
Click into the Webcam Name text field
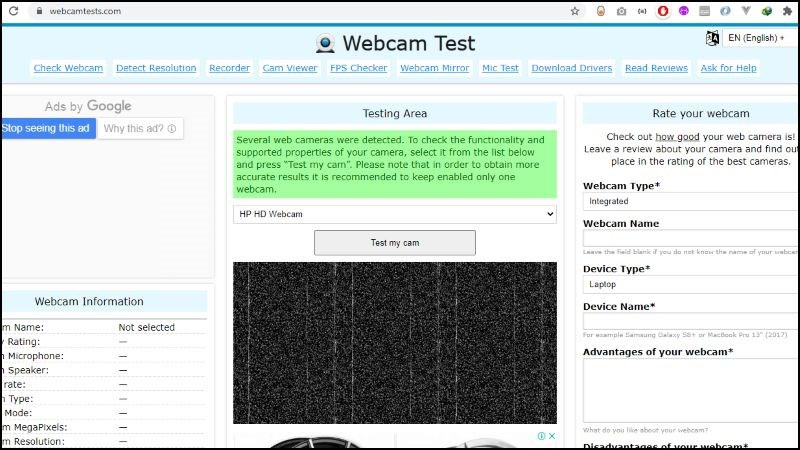pyautogui.click(x=690, y=239)
